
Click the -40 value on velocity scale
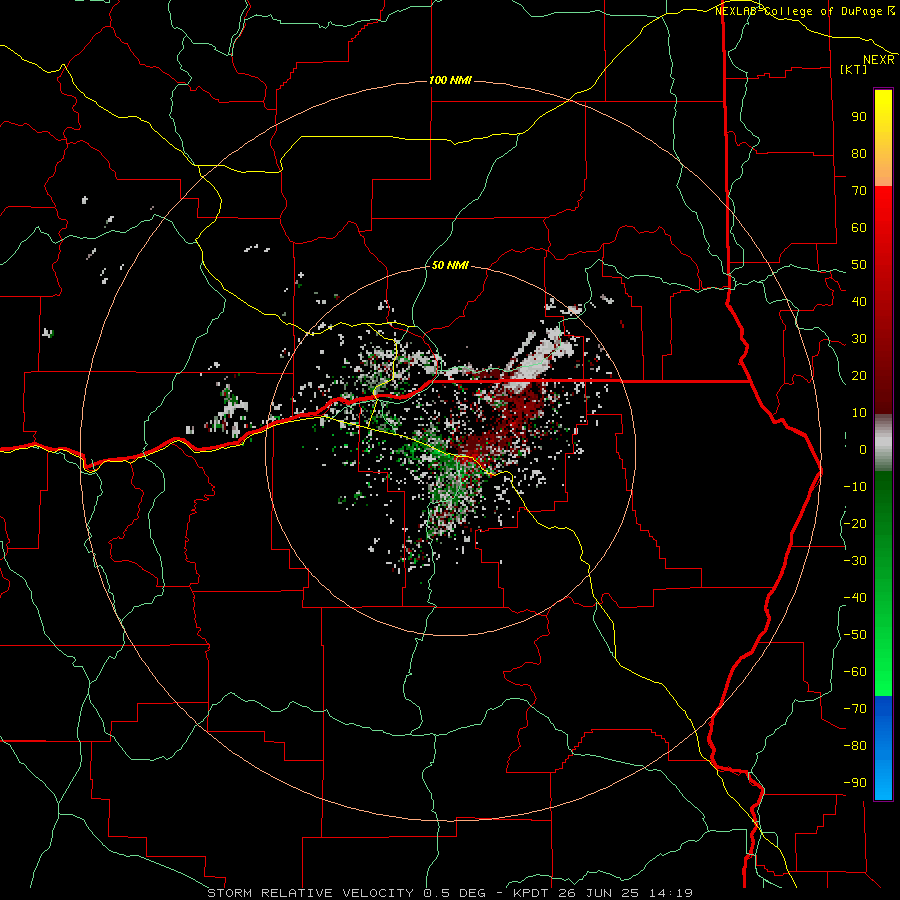point(855,598)
